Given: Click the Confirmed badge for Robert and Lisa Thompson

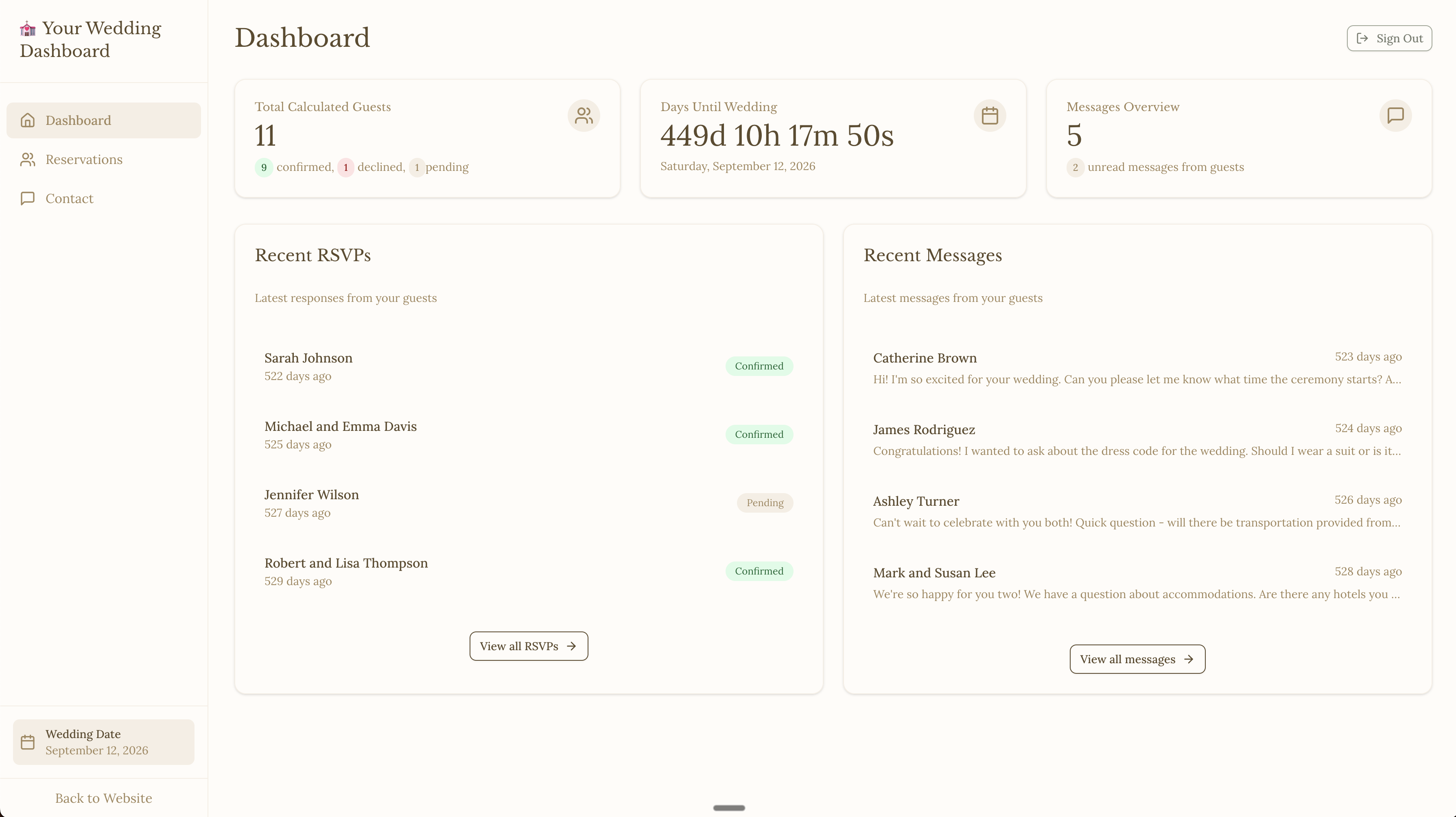Looking at the screenshot, I should point(759,571).
